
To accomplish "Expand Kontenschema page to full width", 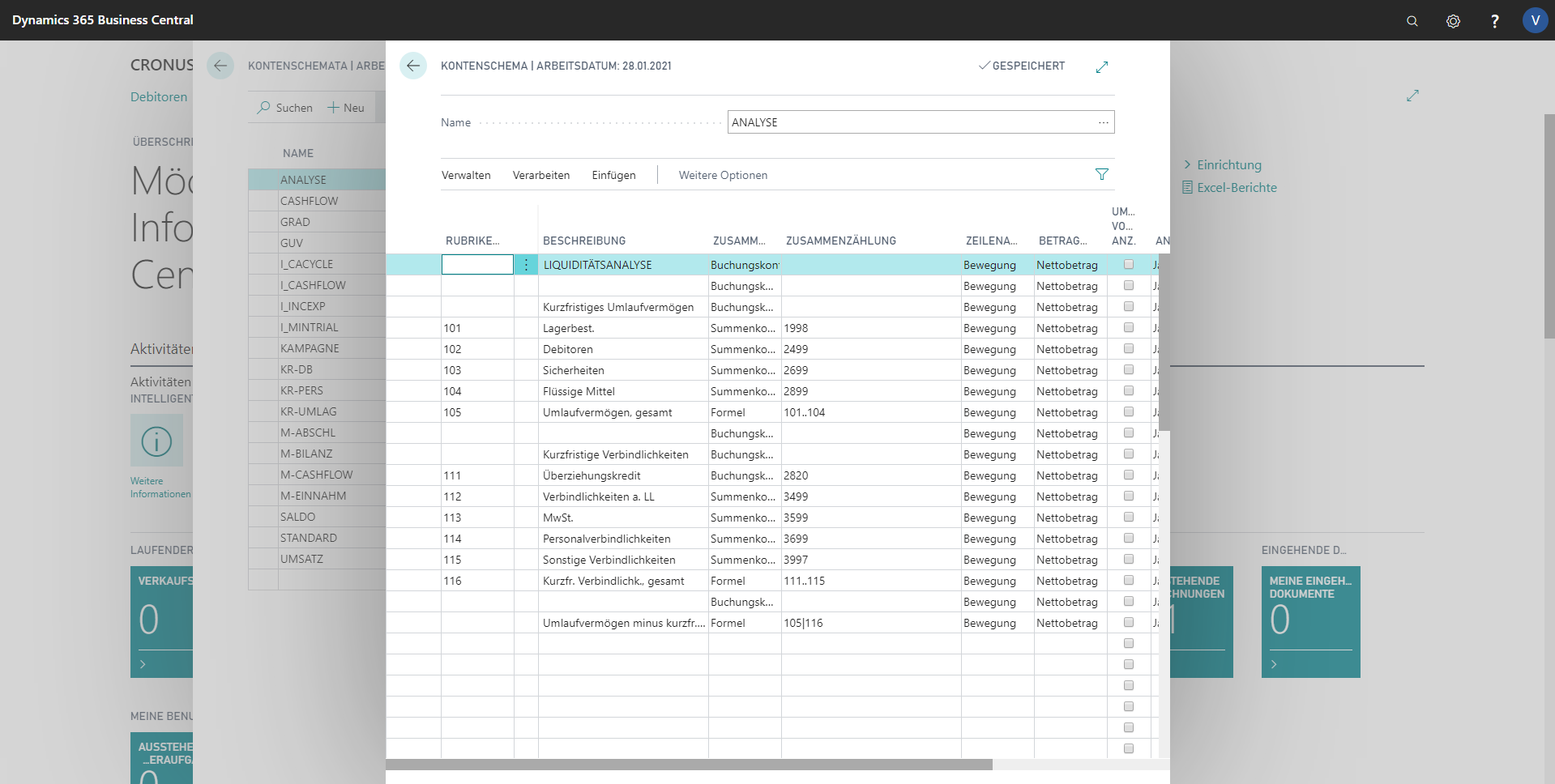I will (x=1102, y=67).
